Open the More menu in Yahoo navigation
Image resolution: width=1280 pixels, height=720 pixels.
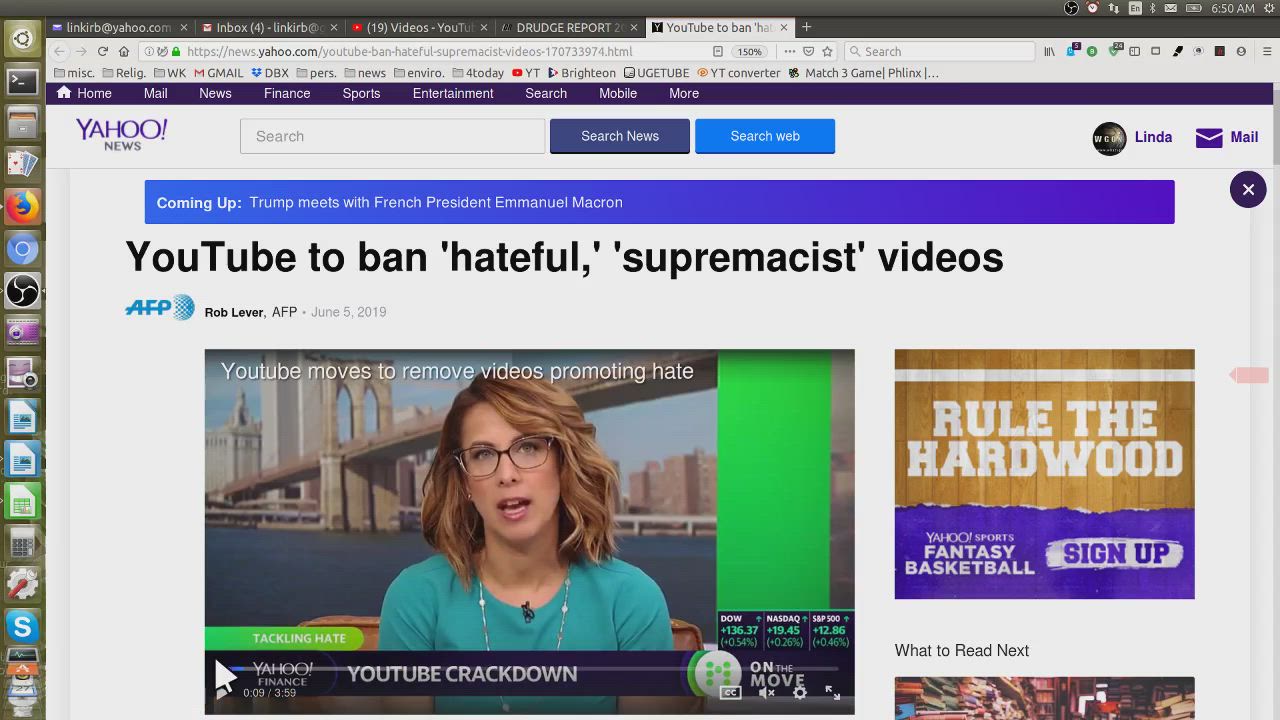684,93
